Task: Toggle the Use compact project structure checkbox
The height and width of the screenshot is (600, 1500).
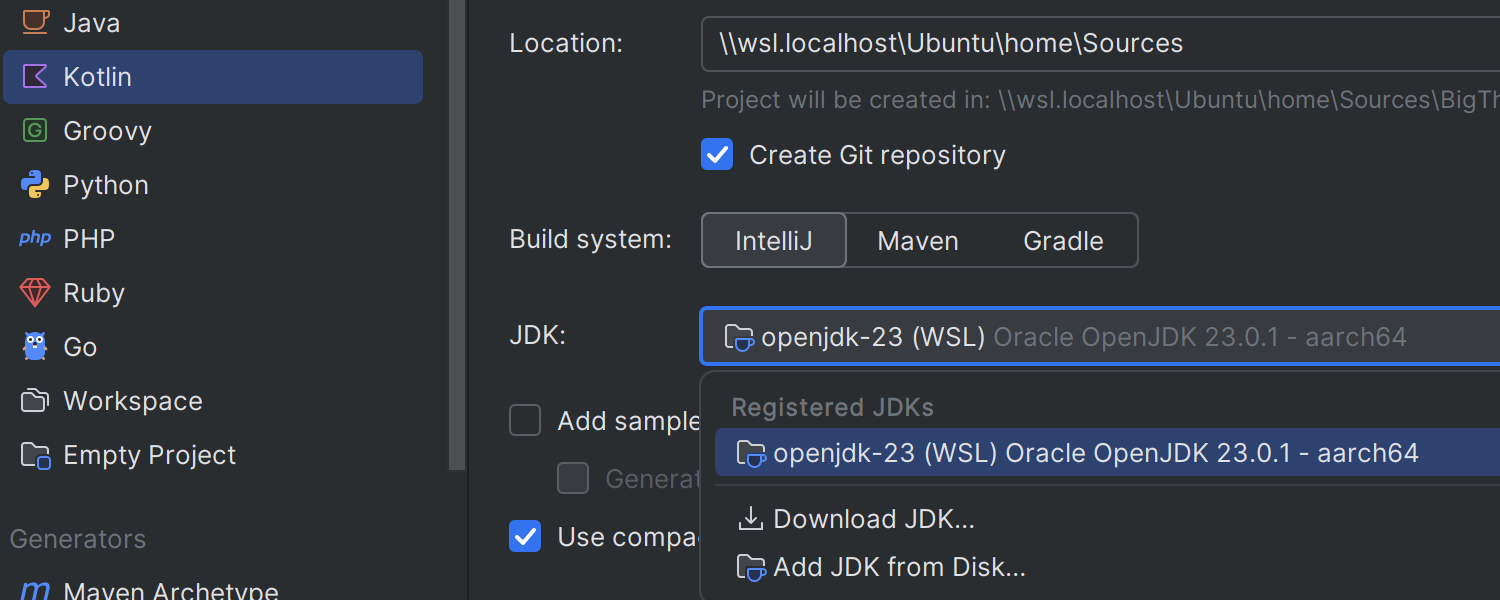Action: [x=525, y=537]
